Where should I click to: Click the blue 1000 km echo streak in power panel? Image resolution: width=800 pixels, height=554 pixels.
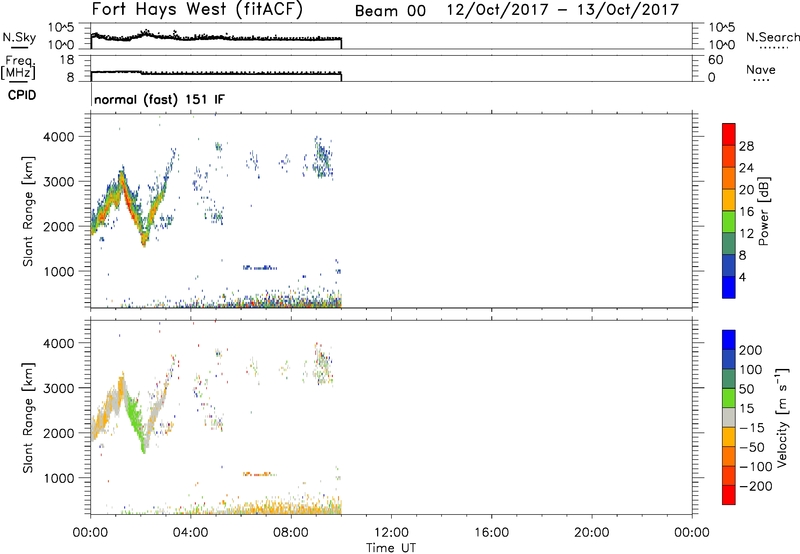click(x=260, y=267)
